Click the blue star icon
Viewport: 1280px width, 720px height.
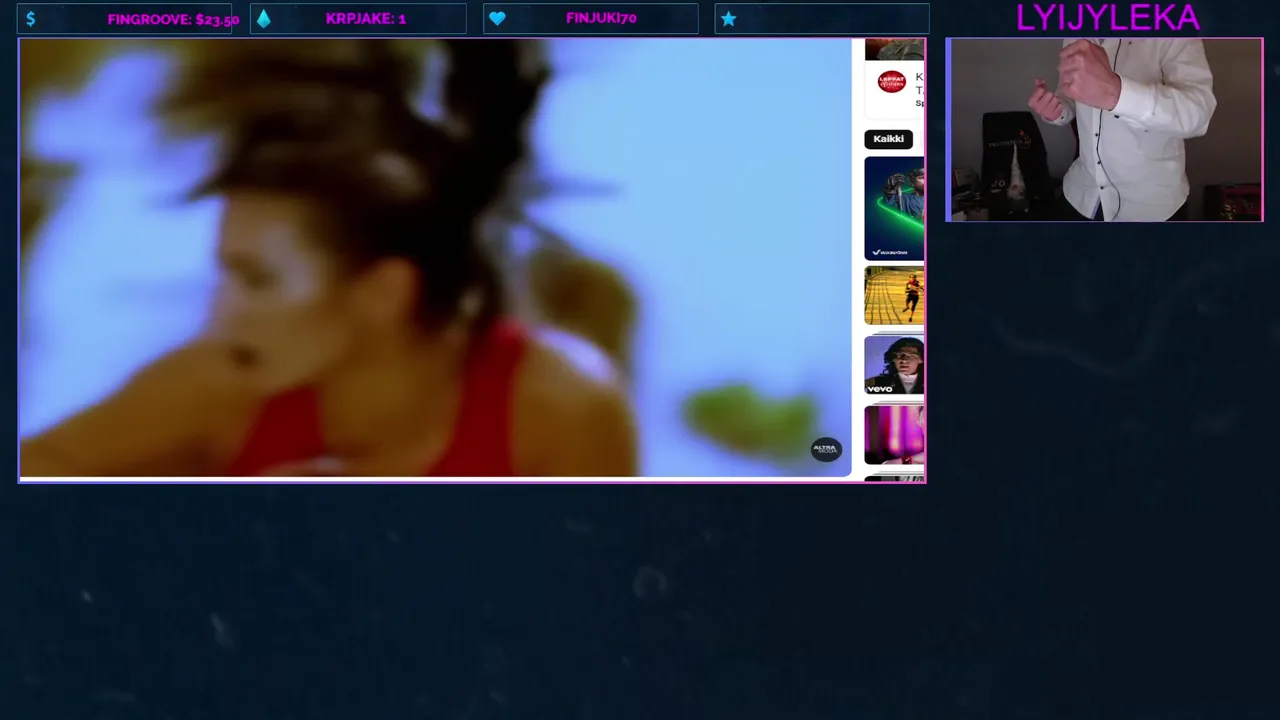coord(728,19)
